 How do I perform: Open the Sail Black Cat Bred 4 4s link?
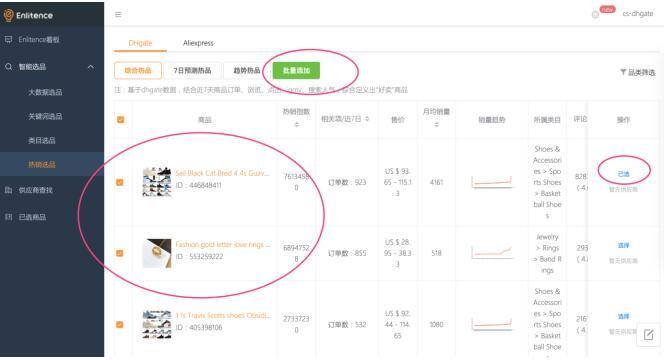[222, 173]
